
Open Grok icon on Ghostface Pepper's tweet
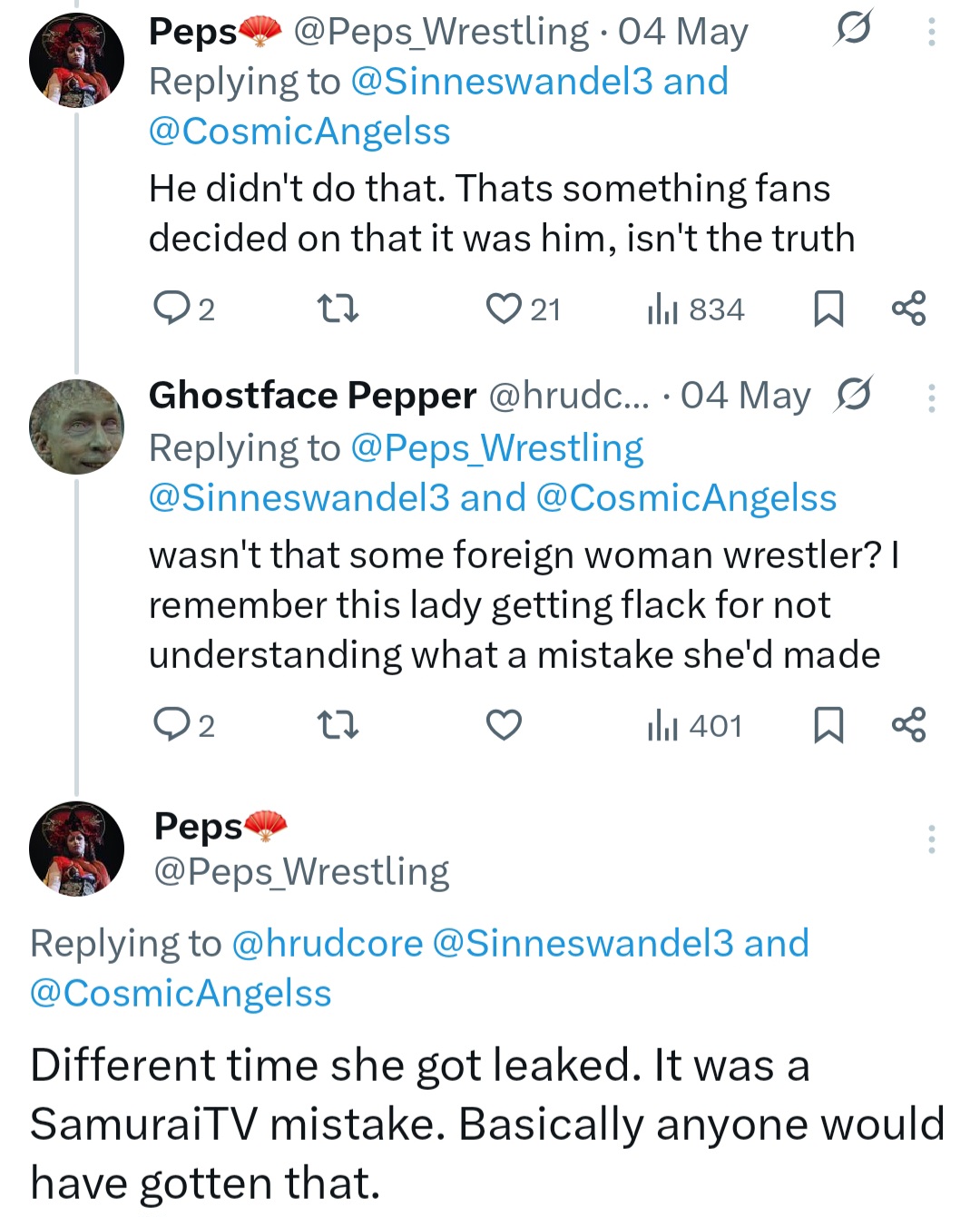coord(854,395)
